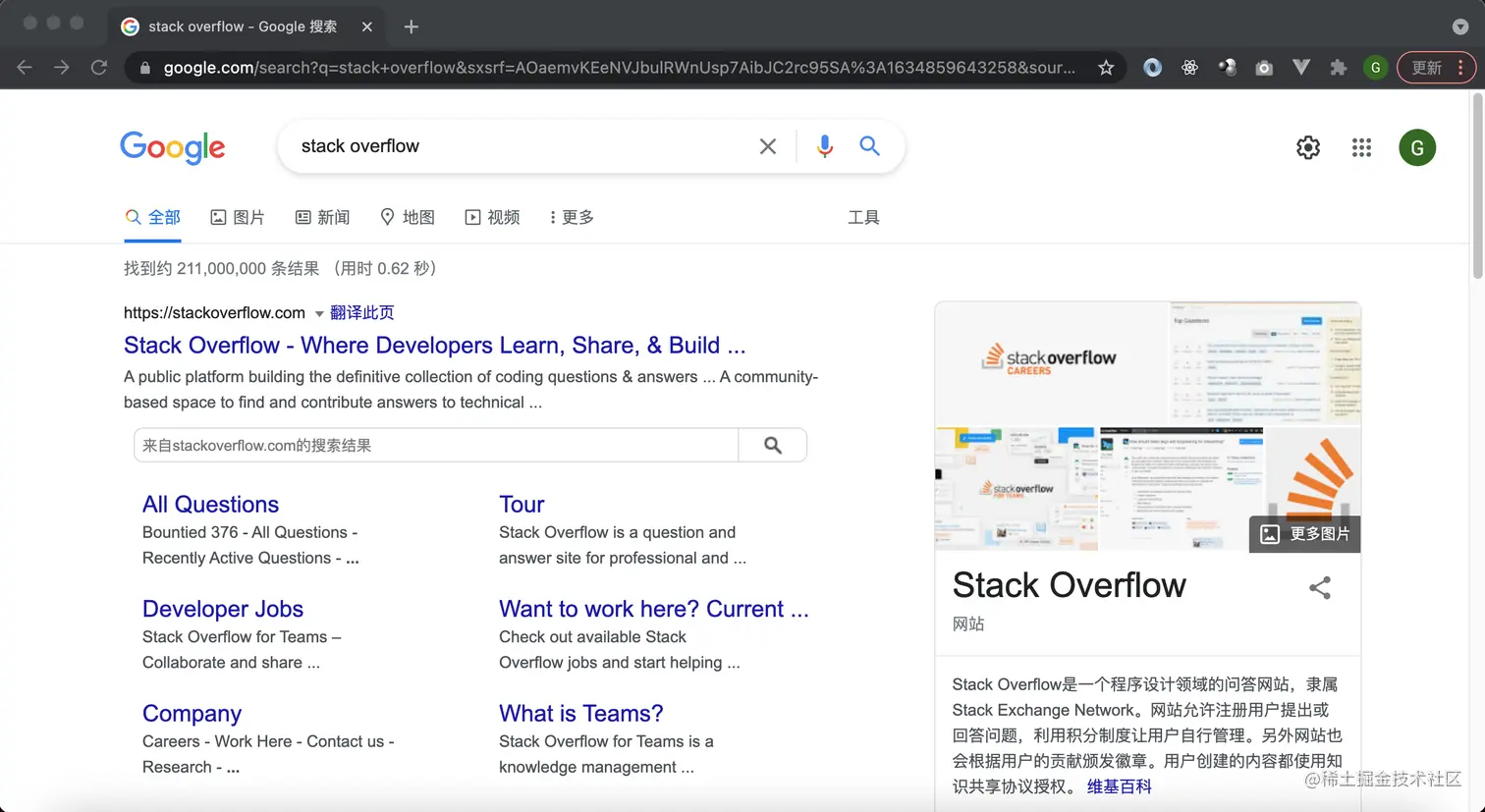
Task: Toggle the bookmark star in the address bar
Action: point(1106,67)
